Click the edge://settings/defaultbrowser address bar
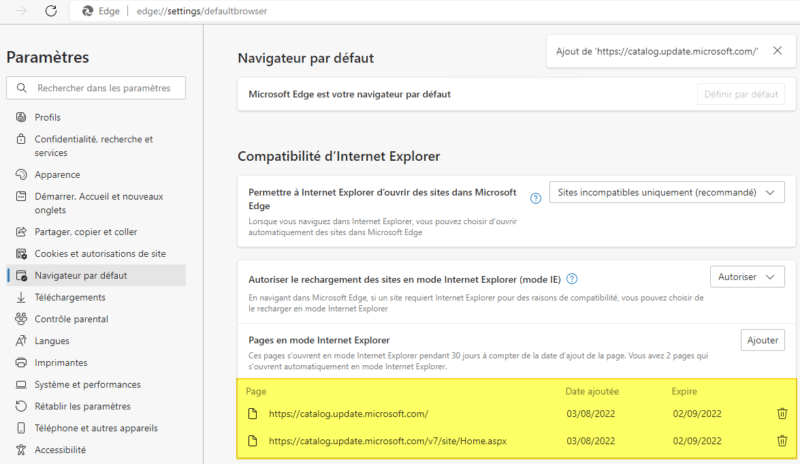Image resolution: width=800 pixels, height=464 pixels. tap(202, 11)
